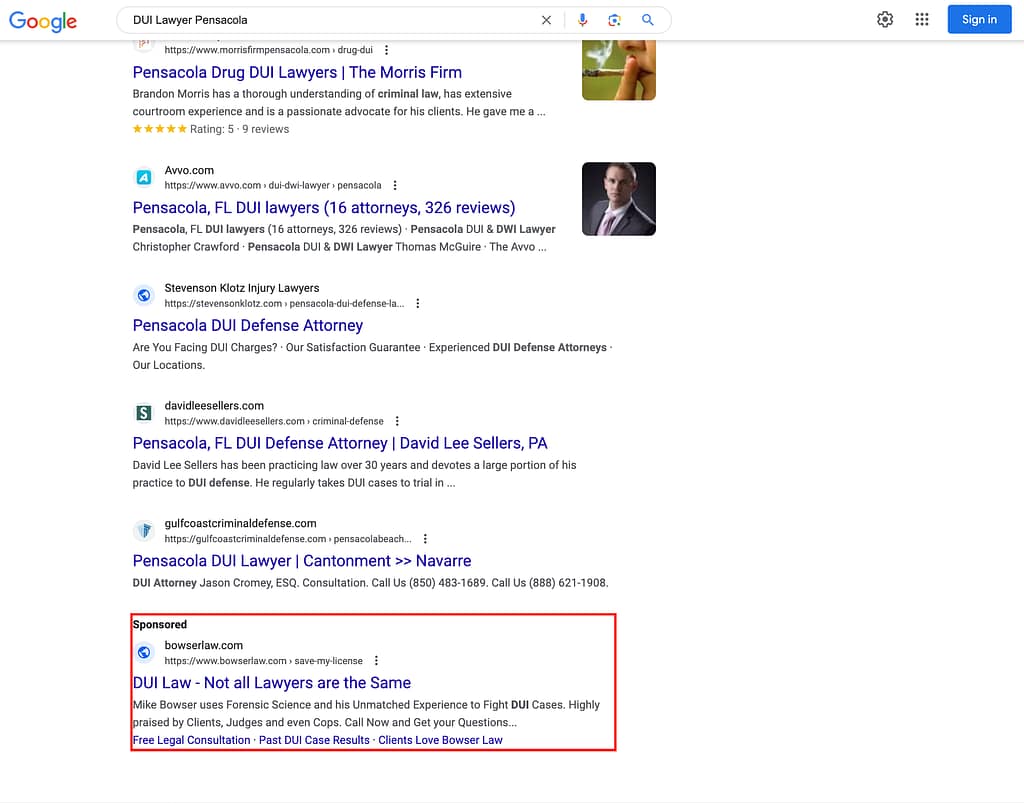Viewport: 1024px width, 803px height.
Task: Open three-dot menu for morrisfirmpensacola.com result
Action: click(x=387, y=50)
